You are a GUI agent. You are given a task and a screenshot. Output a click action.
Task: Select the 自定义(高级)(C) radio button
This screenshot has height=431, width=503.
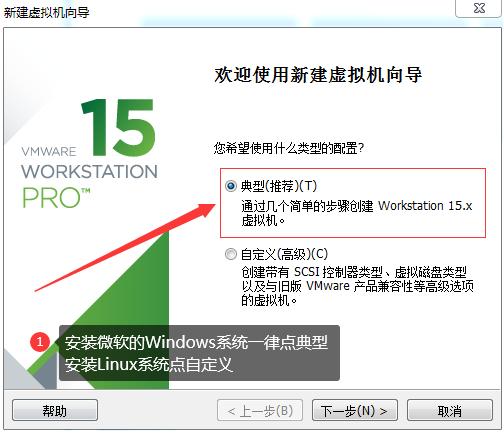click(231, 254)
